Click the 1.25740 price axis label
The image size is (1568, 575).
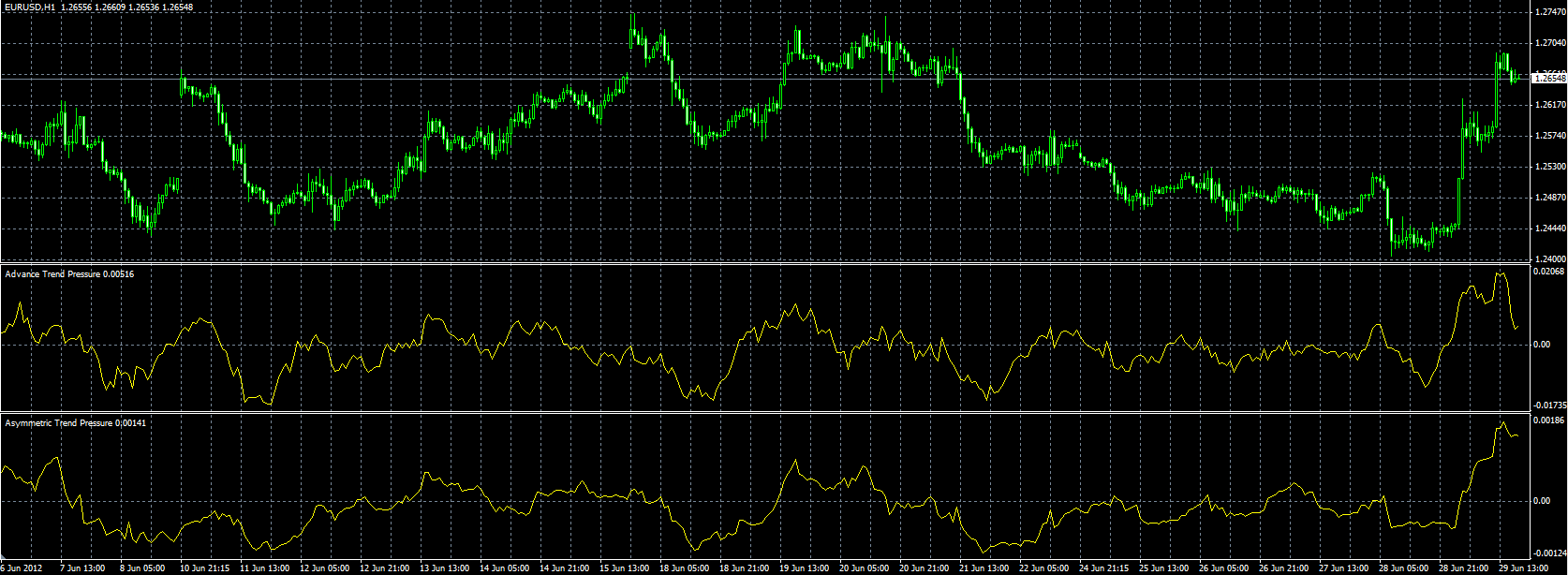[1548, 136]
